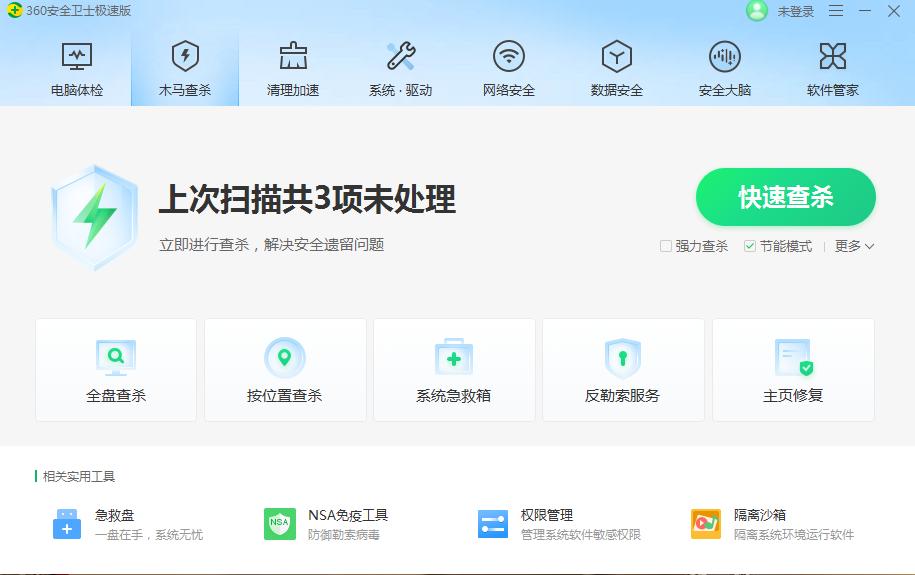
Task: Click the user avatar icon
Action: (x=757, y=11)
